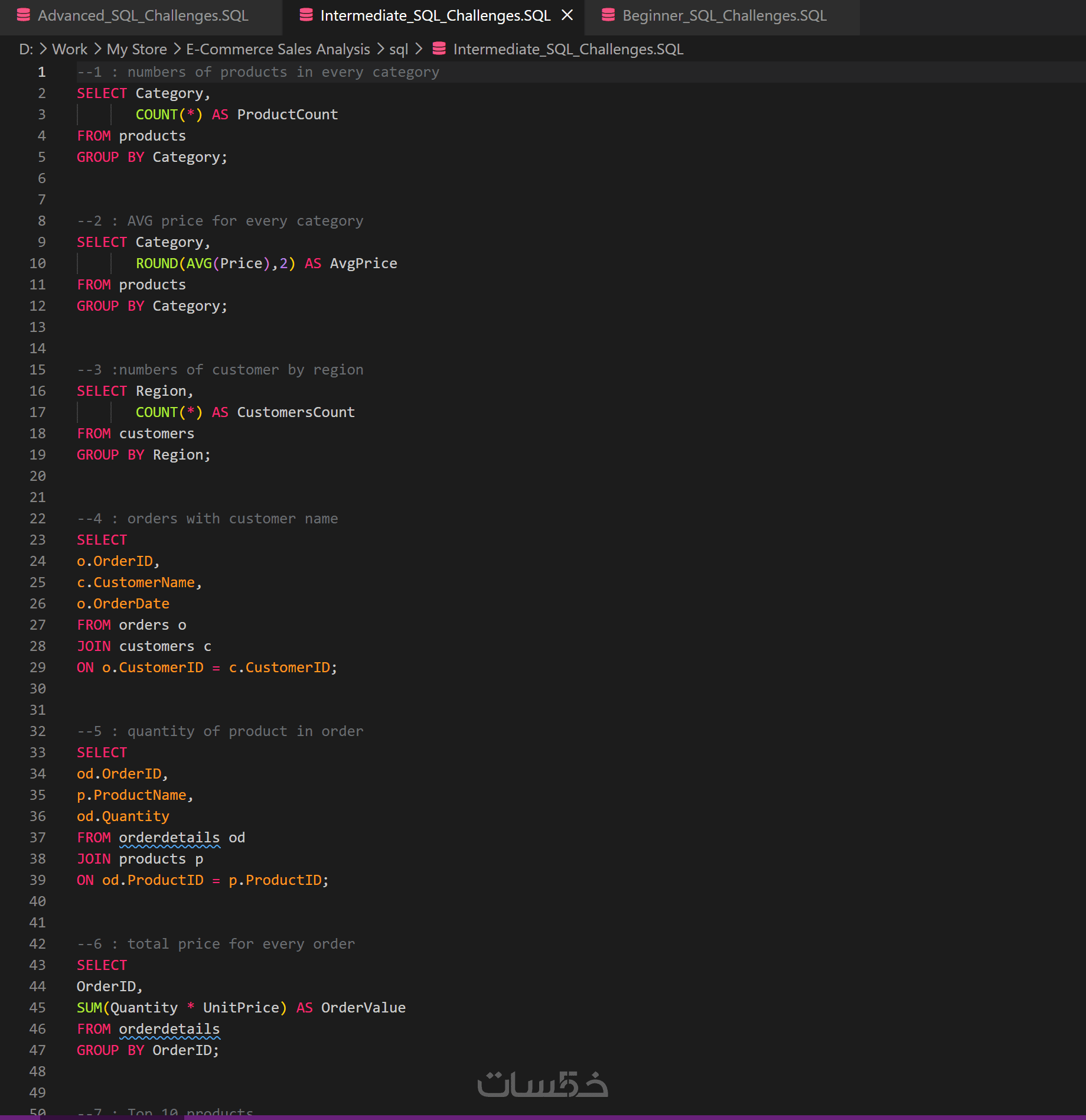Click 'ProductCount' alias on line 3
Viewport: 1086px width, 1120px height.
click(x=288, y=115)
